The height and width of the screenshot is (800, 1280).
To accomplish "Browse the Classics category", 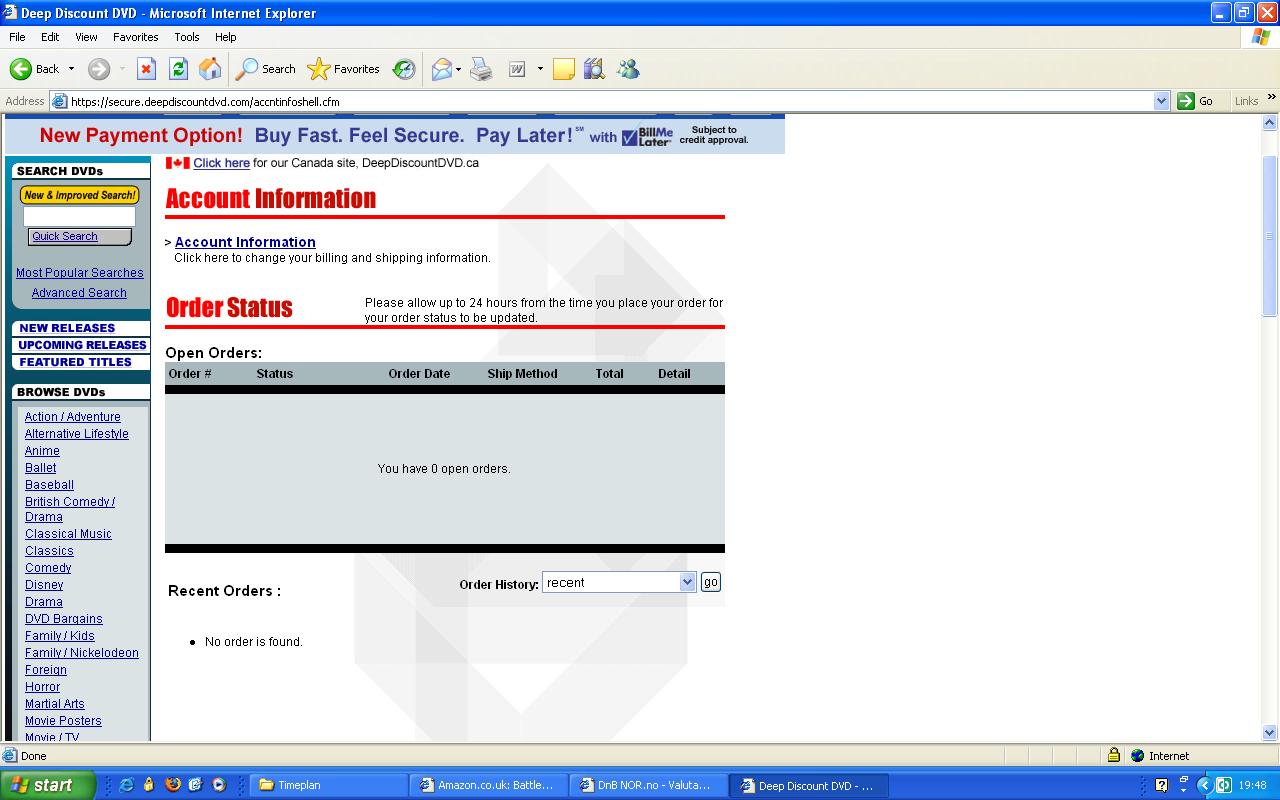I will click(49, 551).
